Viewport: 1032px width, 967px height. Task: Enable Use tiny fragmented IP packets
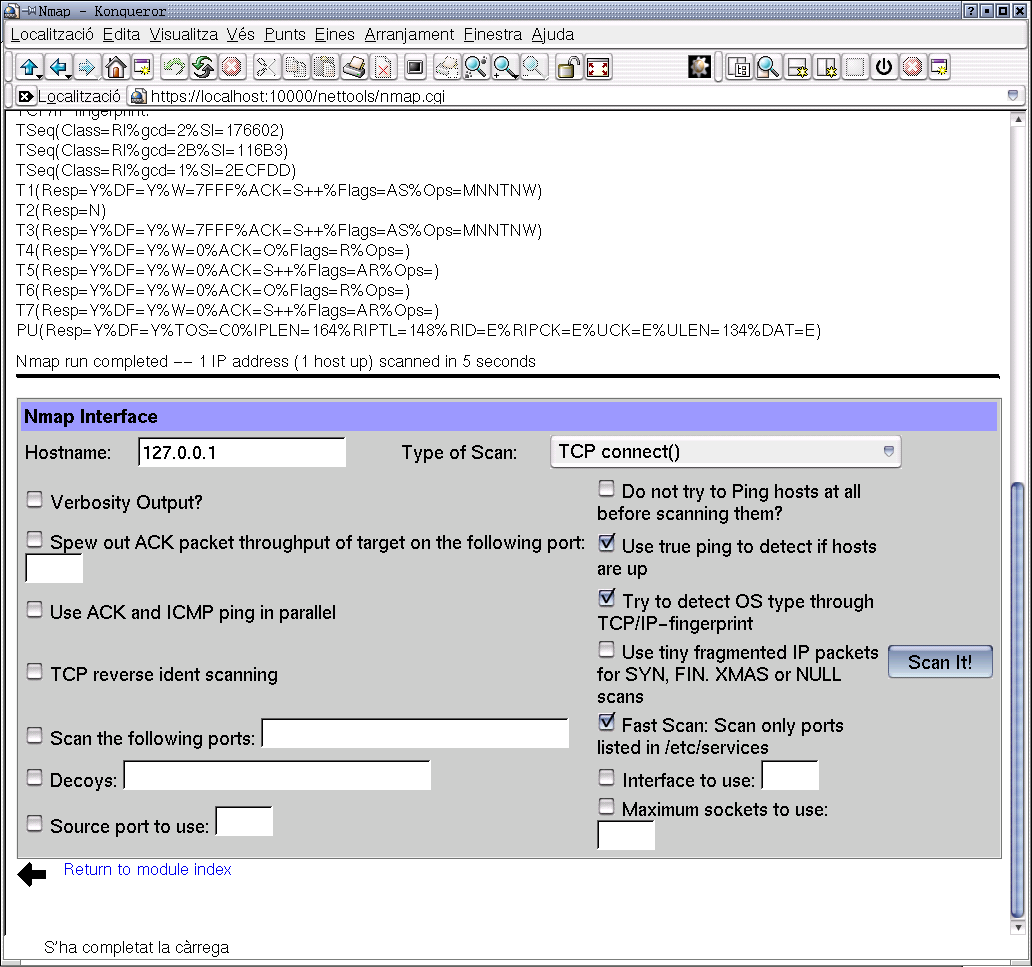point(606,650)
